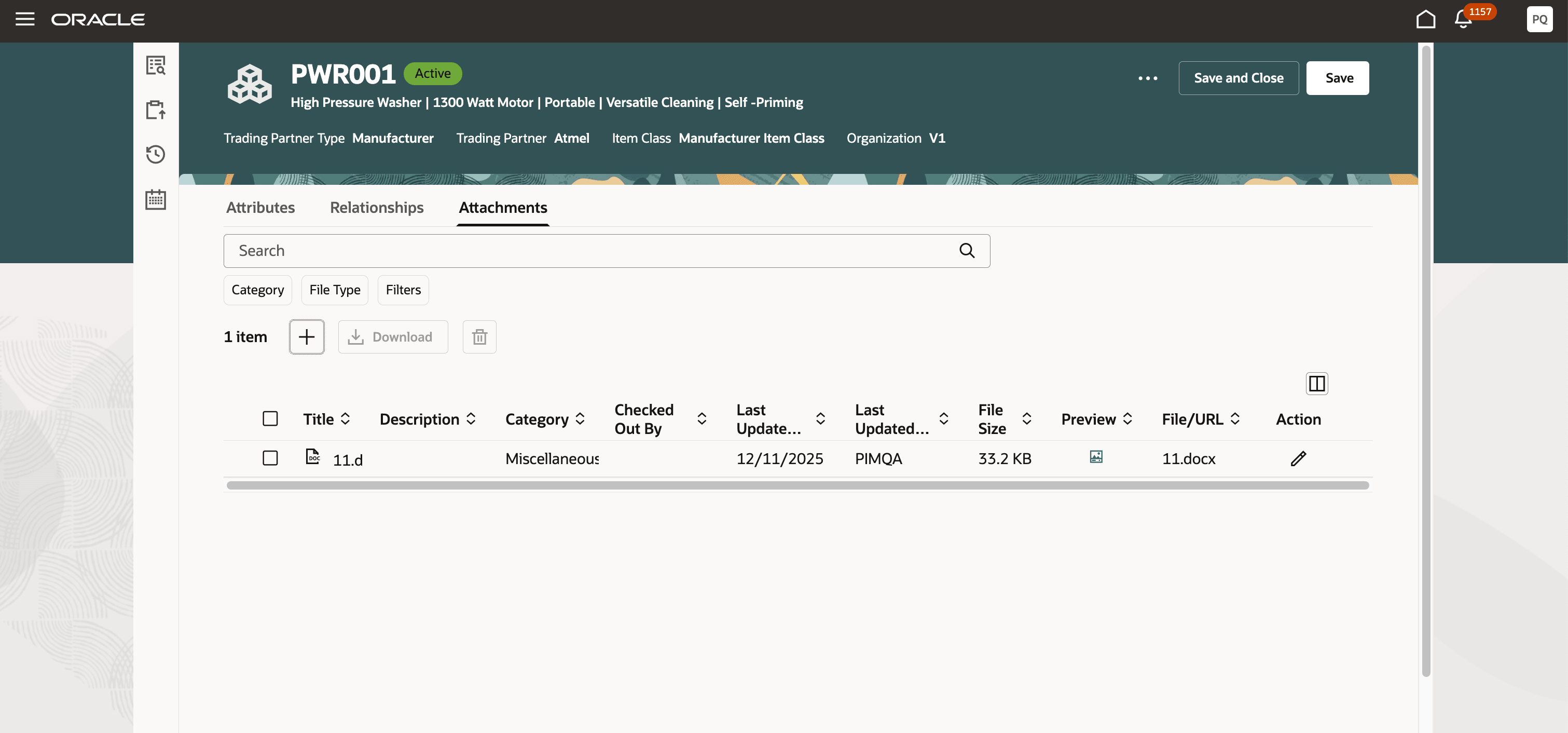The height and width of the screenshot is (733, 1568).
Task: Click the history clock sidebar icon
Action: point(156,155)
